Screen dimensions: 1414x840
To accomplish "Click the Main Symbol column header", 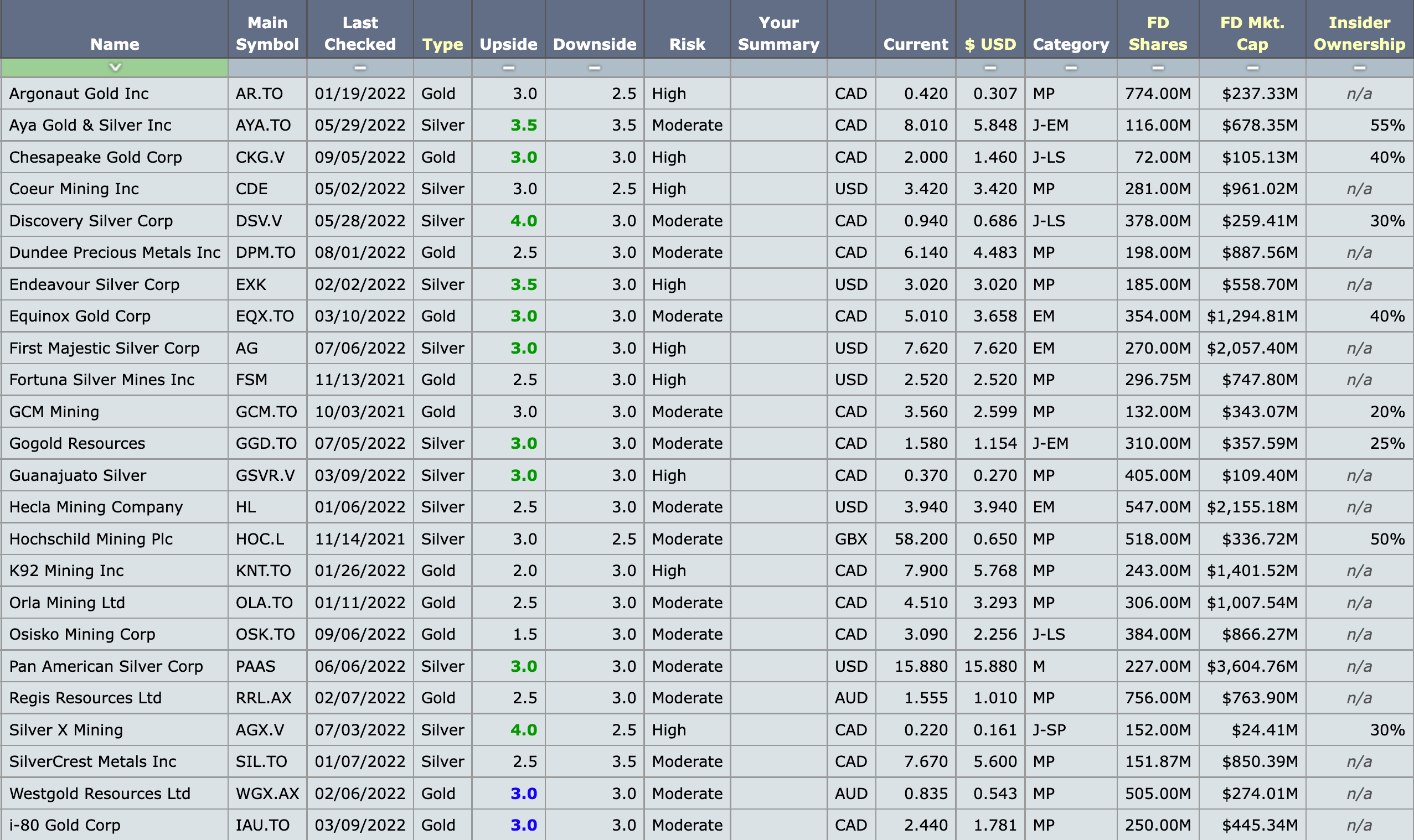I will tap(267, 33).
